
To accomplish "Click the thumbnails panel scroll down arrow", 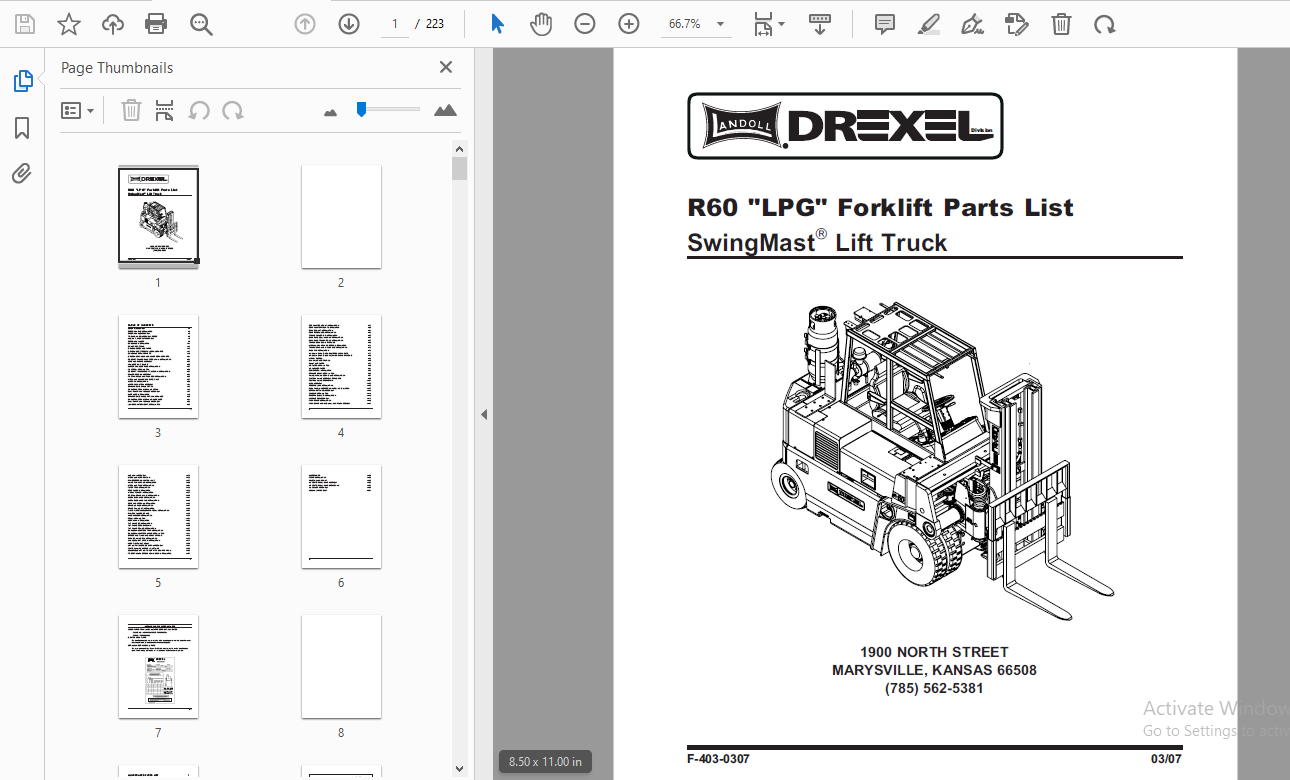I will [459, 768].
